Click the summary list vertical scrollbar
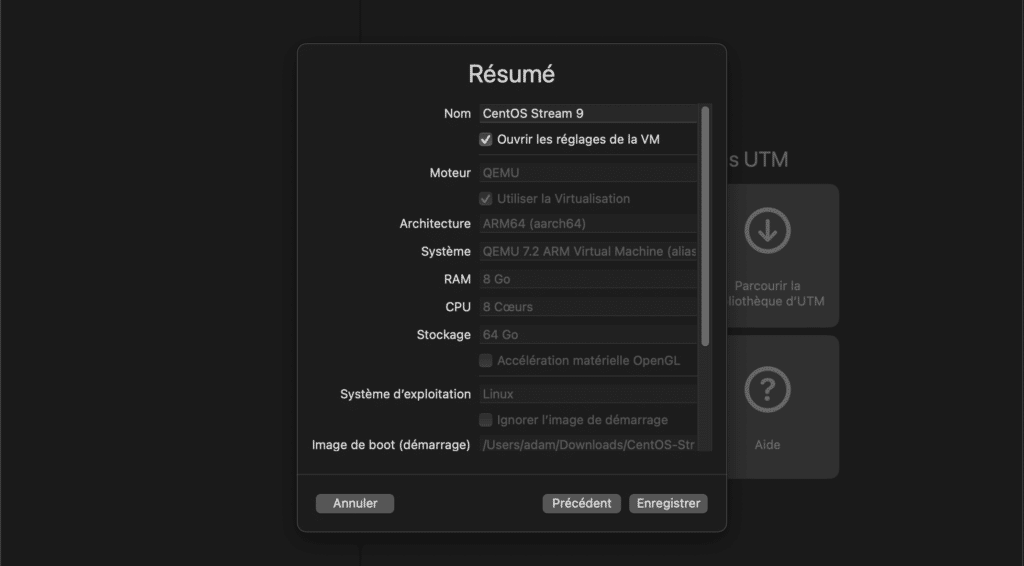Viewport: 1024px width, 566px height. pos(705,226)
